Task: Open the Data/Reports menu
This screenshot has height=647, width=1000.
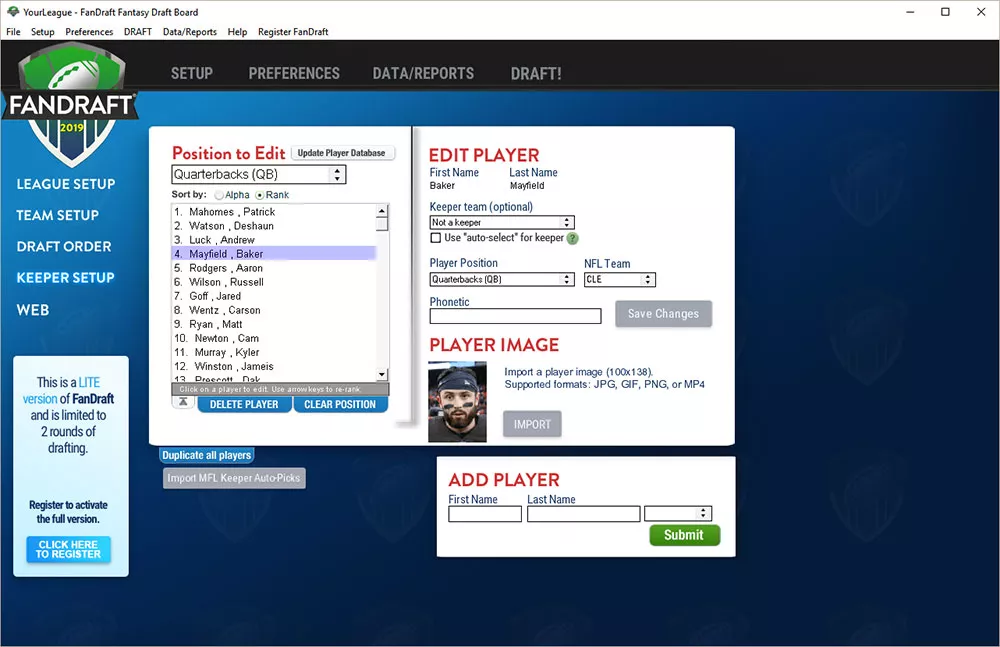Action: pyautogui.click(x=190, y=32)
